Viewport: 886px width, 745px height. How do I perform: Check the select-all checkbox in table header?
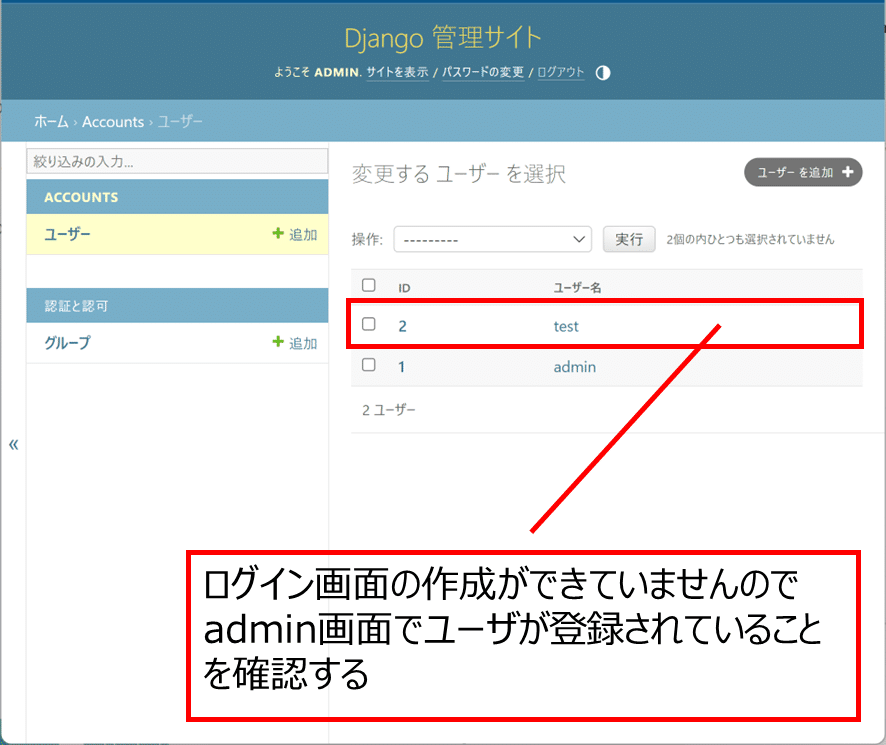pyautogui.click(x=368, y=285)
